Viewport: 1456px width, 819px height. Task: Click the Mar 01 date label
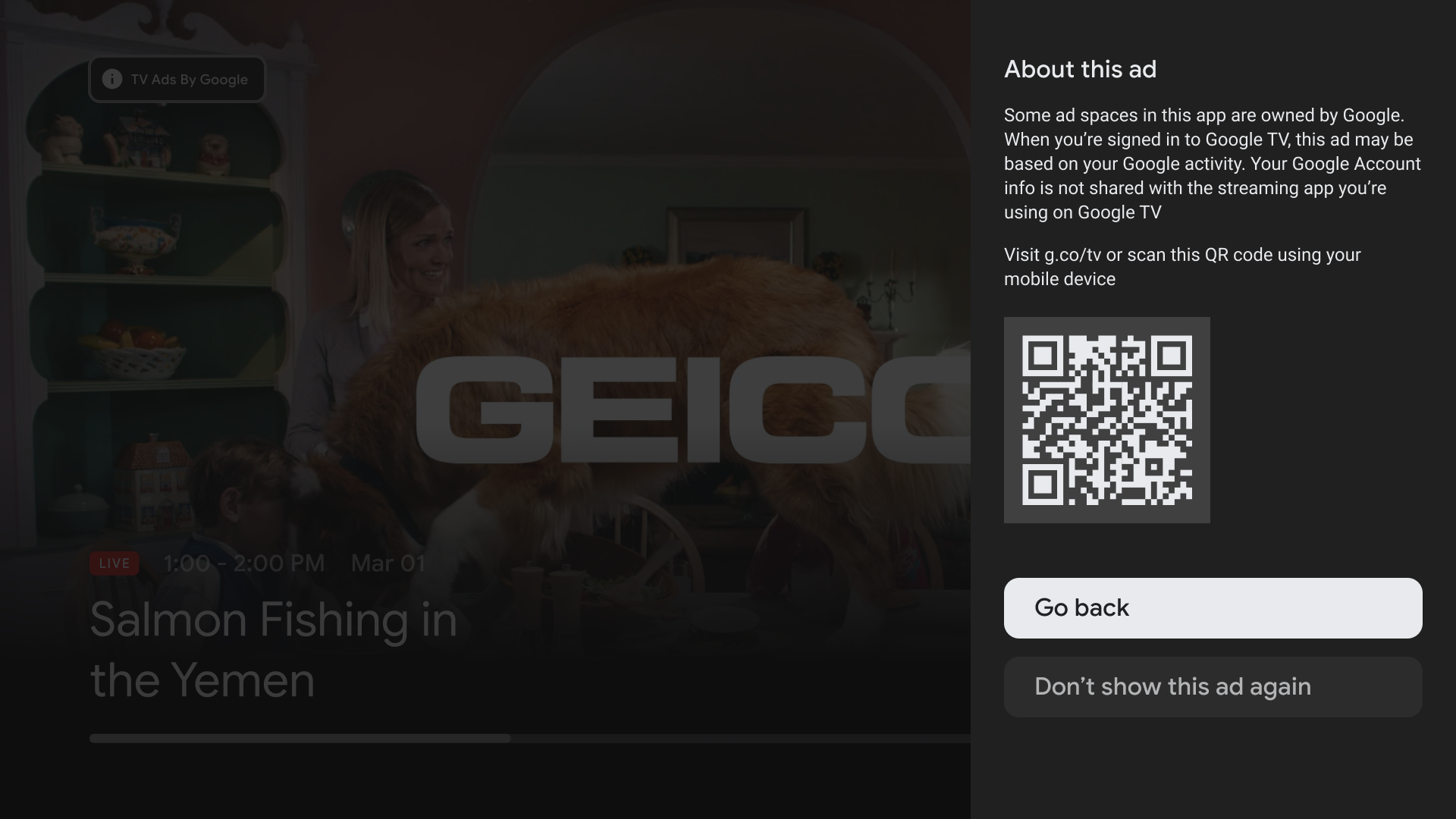[388, 563]
